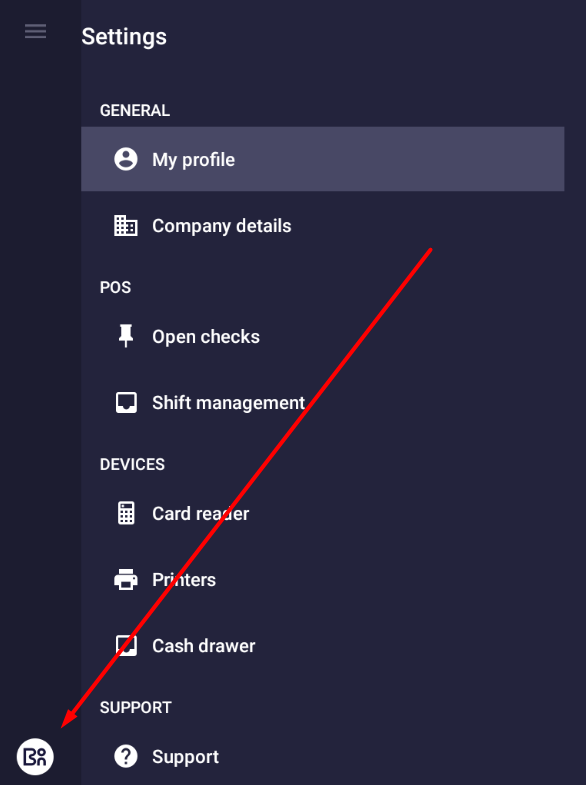Click the Cash drawer icon

[126, 645]
